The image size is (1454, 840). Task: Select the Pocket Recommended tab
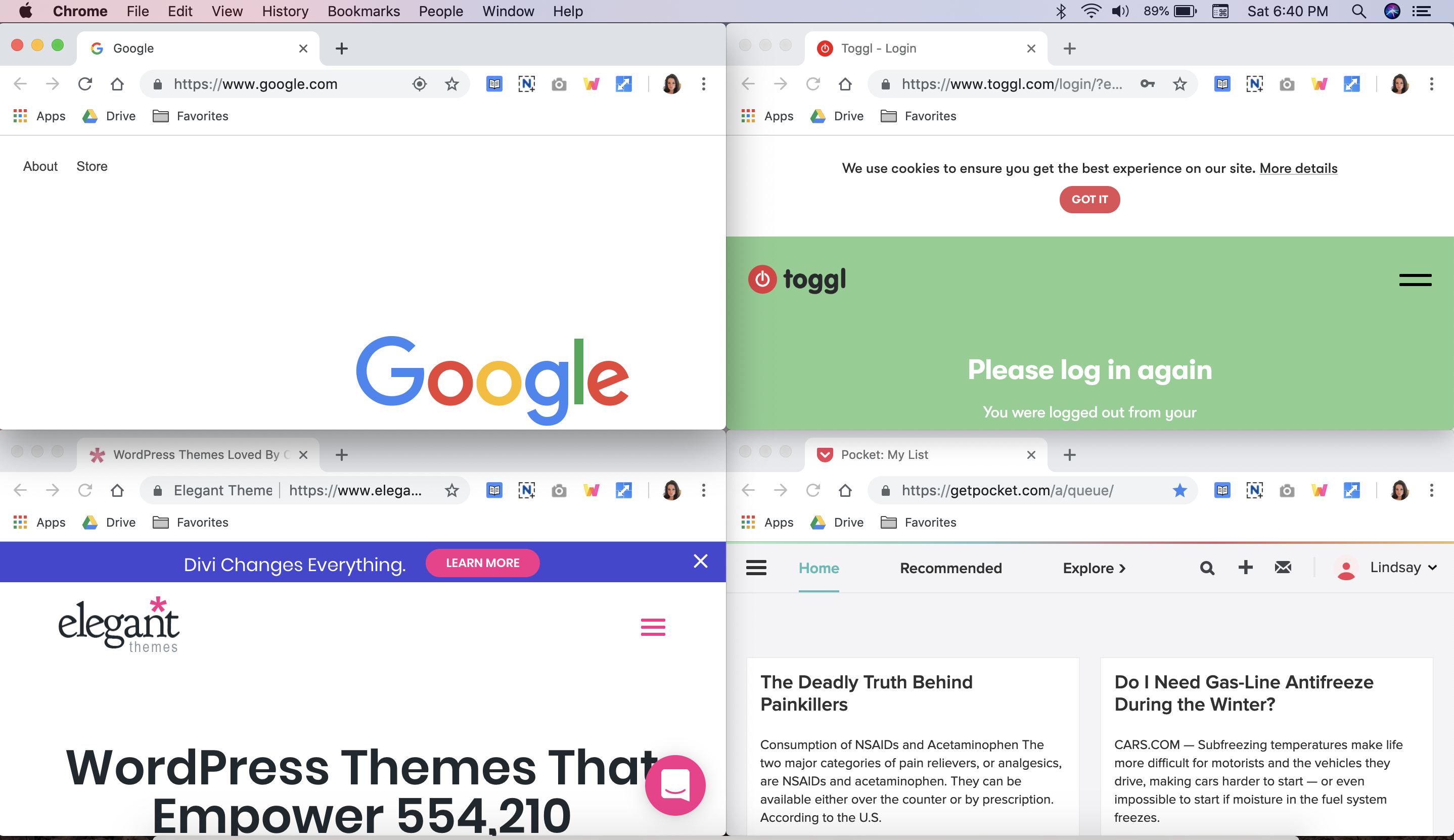[950, 567]
